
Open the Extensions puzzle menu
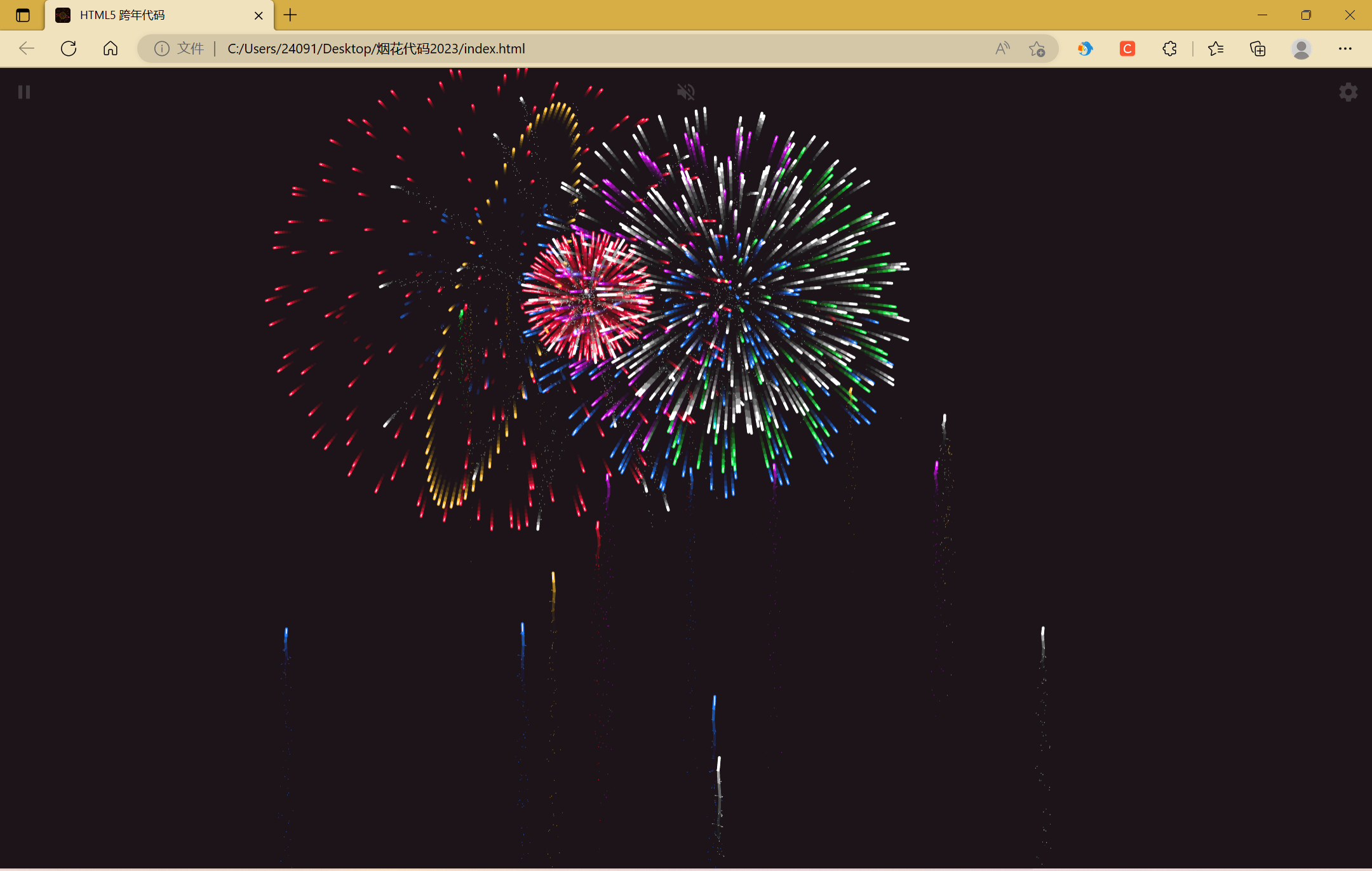pyautogui.click(x=1169, y=48)
